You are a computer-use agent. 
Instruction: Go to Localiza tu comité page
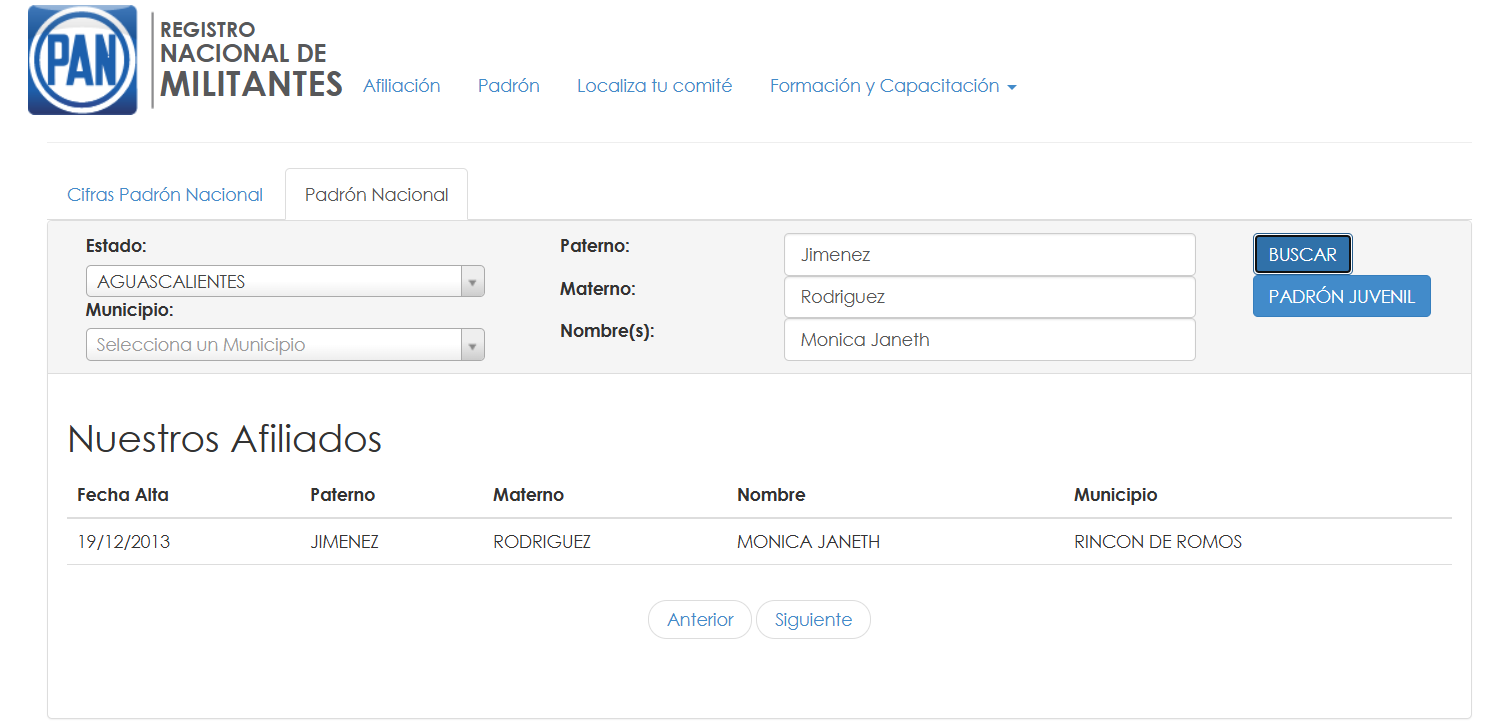pyautogui.click(x=654, y=86)
